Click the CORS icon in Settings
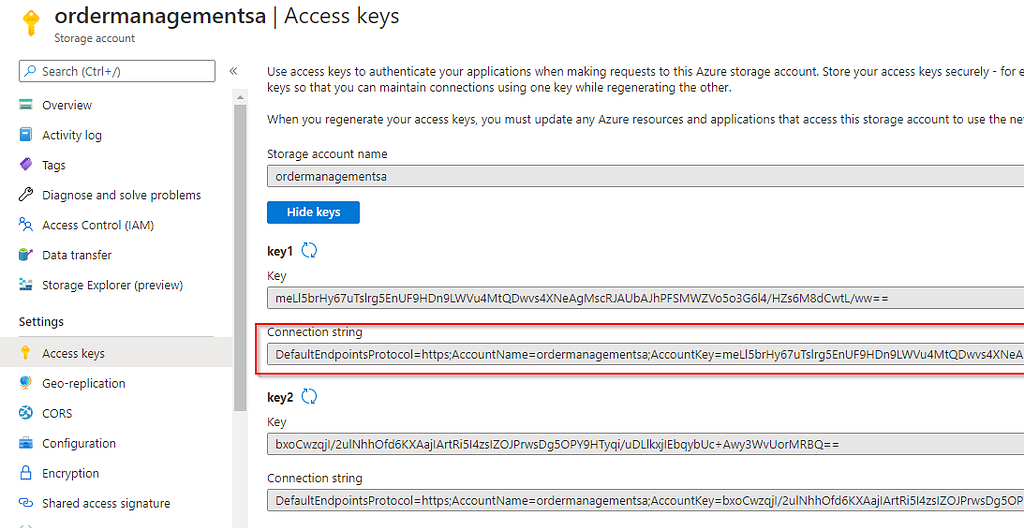The width and height of the screenshot is (1024, 528). 25,413
